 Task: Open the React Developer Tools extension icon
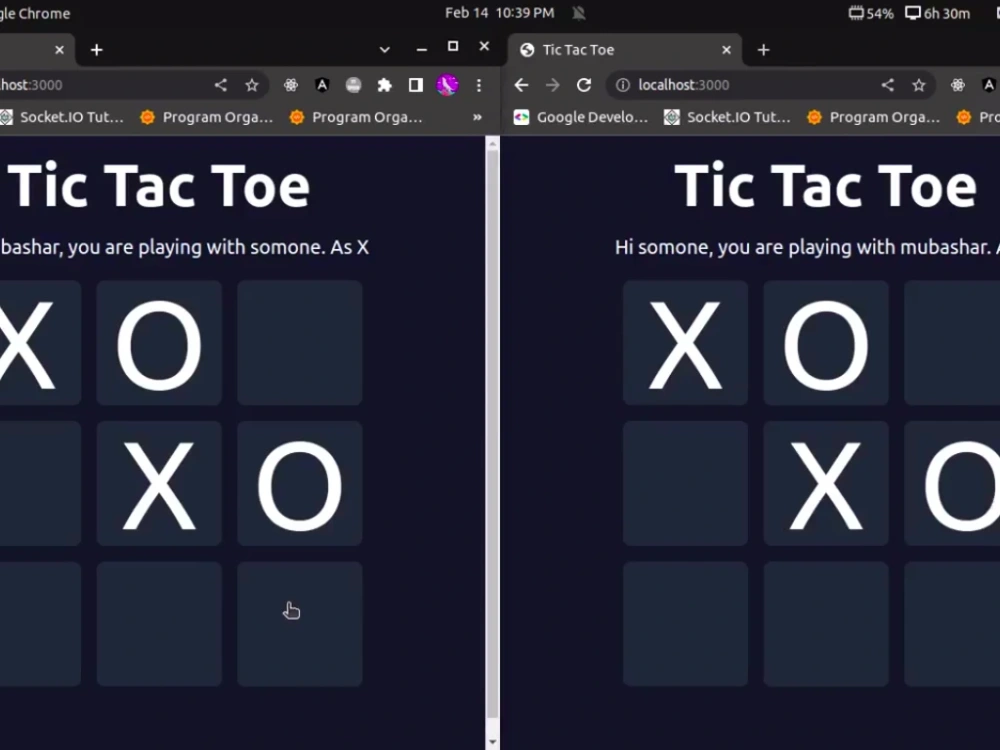click(291, 85)
